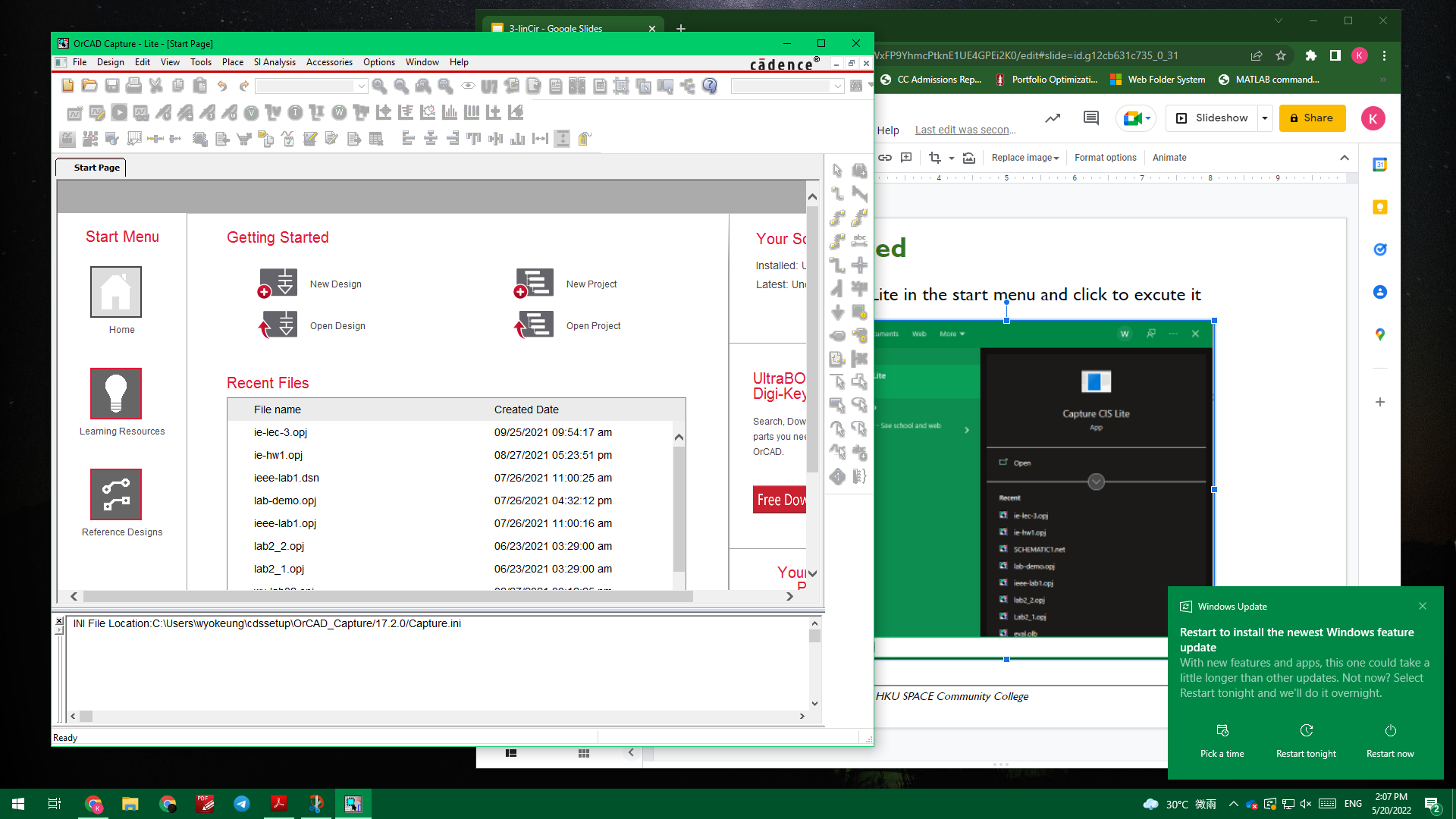1456x819 pixels.
Task: Click the New document icon in OrCAD toolbar
Action: pyautogui.click(x=67, y=86)
